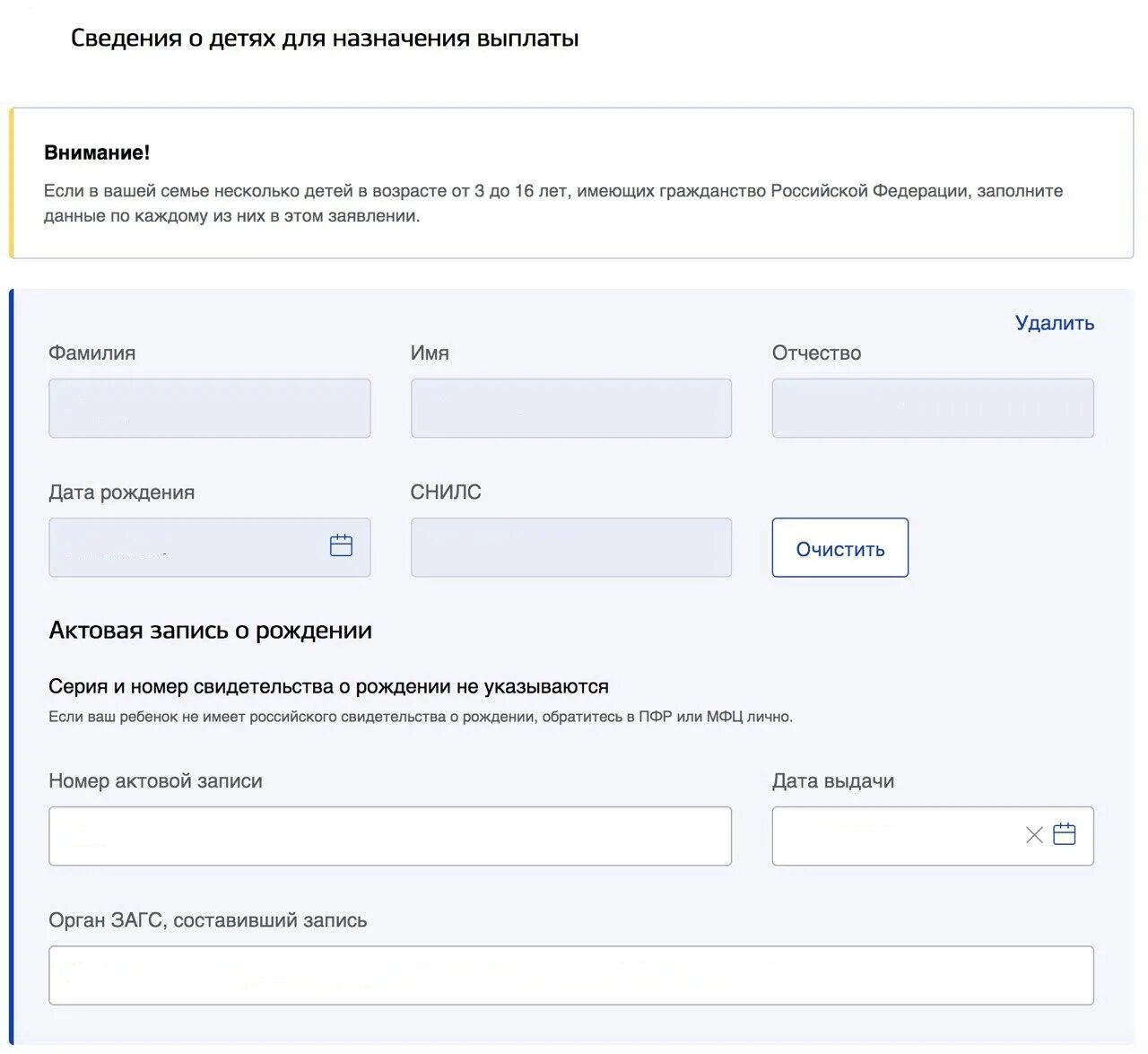Click the Номер актовой записи label

coord(155,780)
